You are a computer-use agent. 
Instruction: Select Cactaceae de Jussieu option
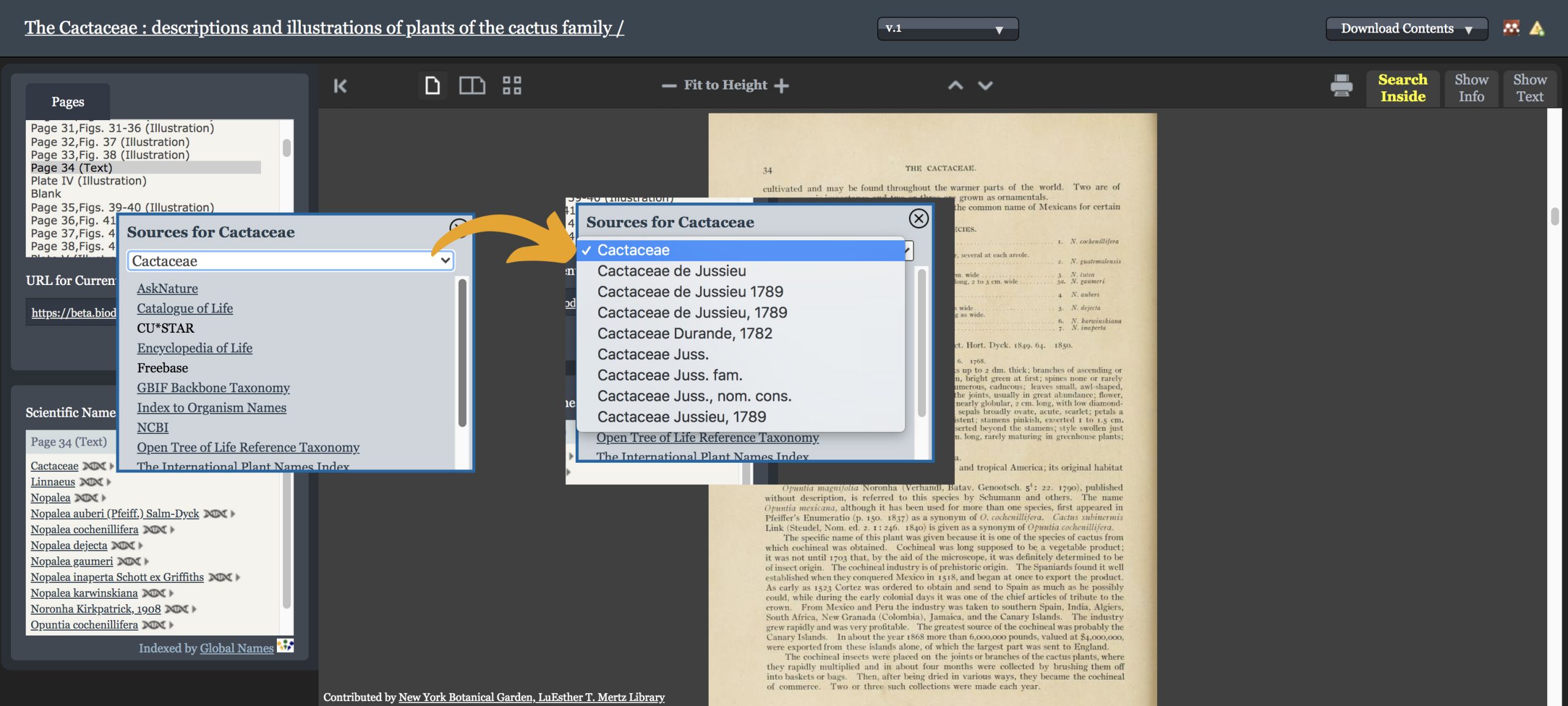click(741, 271)
